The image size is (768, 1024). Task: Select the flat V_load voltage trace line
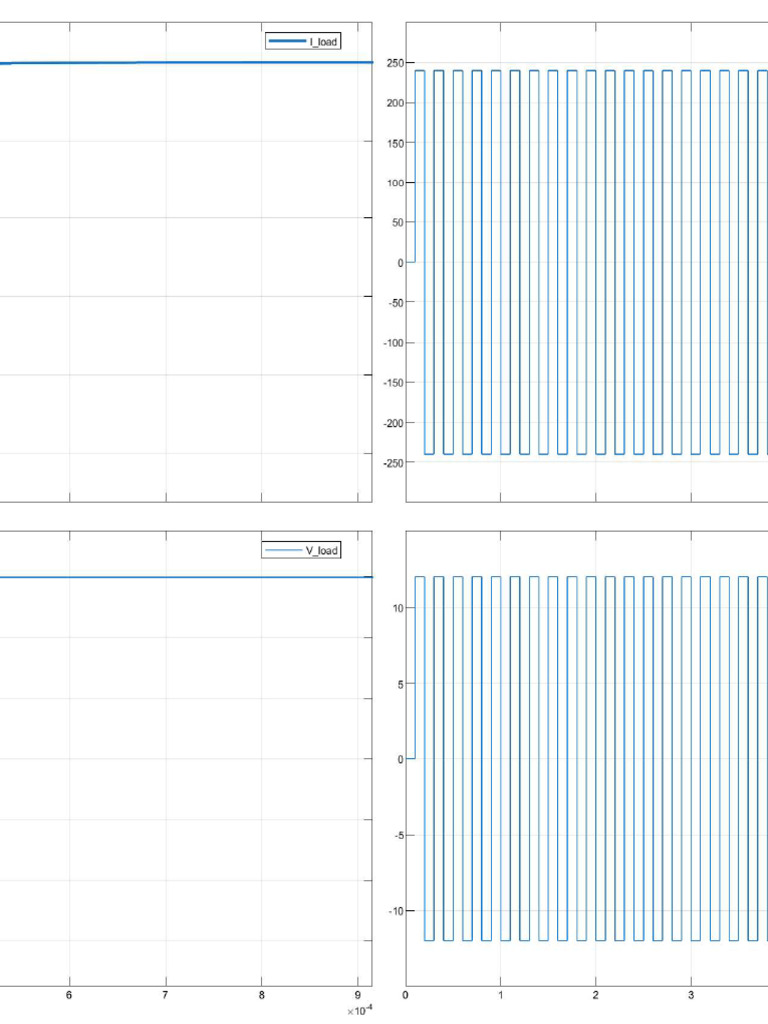[x=186, y=577]
